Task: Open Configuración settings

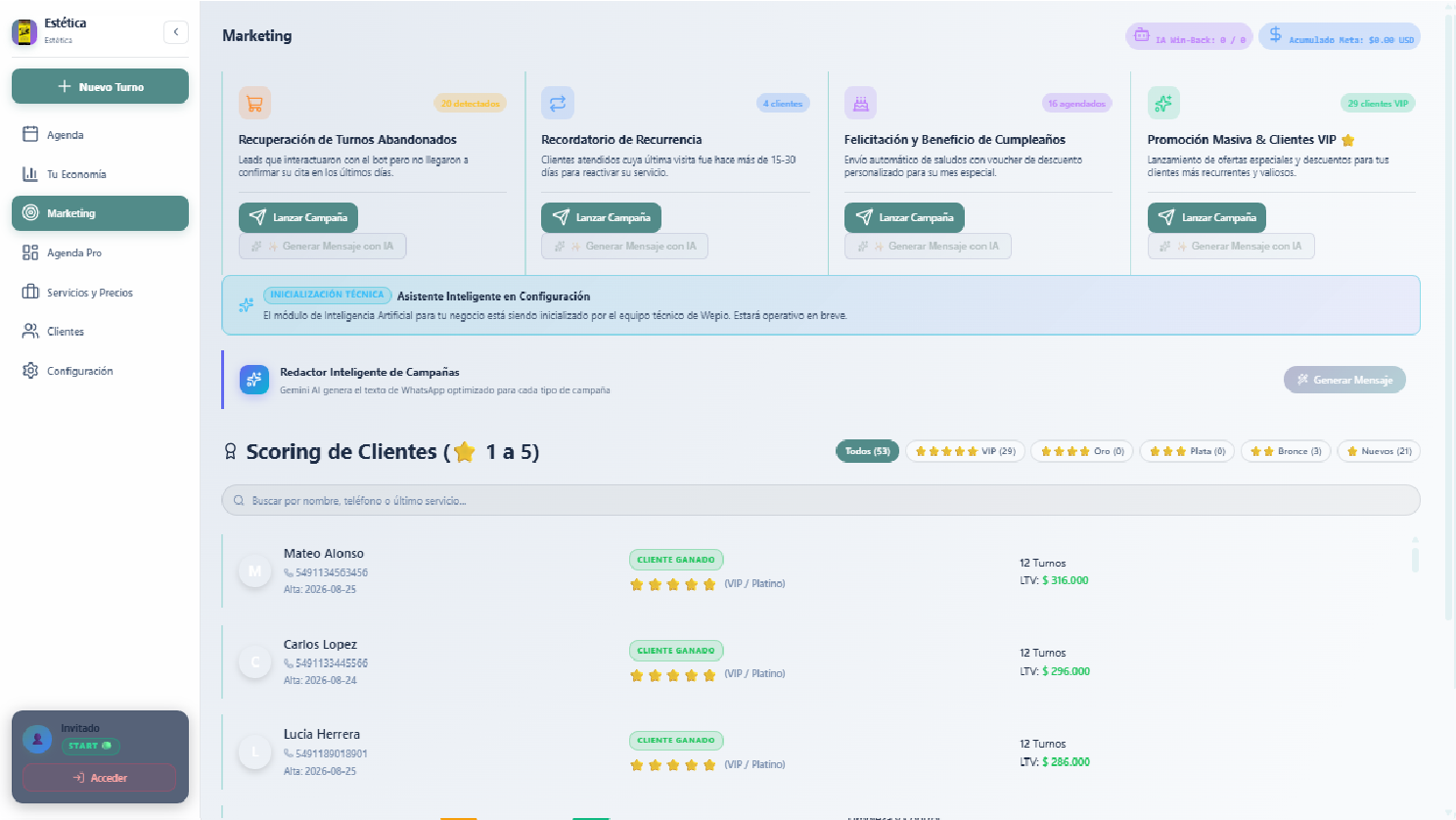Action: pyautogui.click(x=100, y=371)
